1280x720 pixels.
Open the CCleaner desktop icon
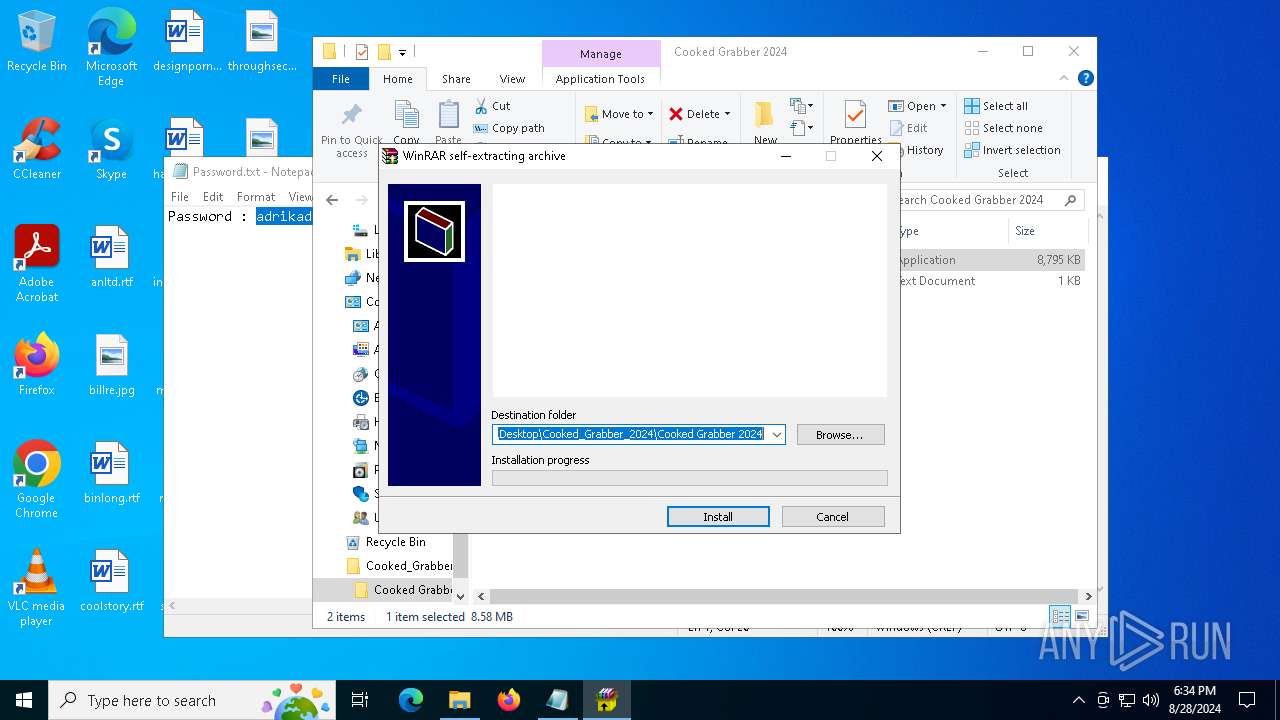point(37,150)
